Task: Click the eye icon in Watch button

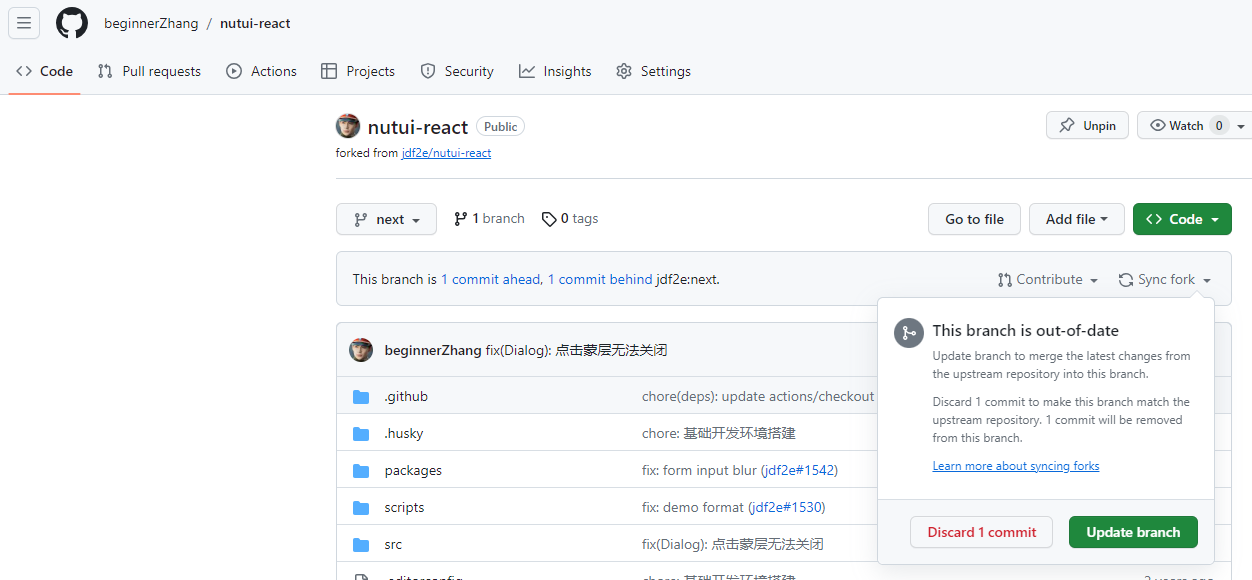Action: [x=1158, y=126]
